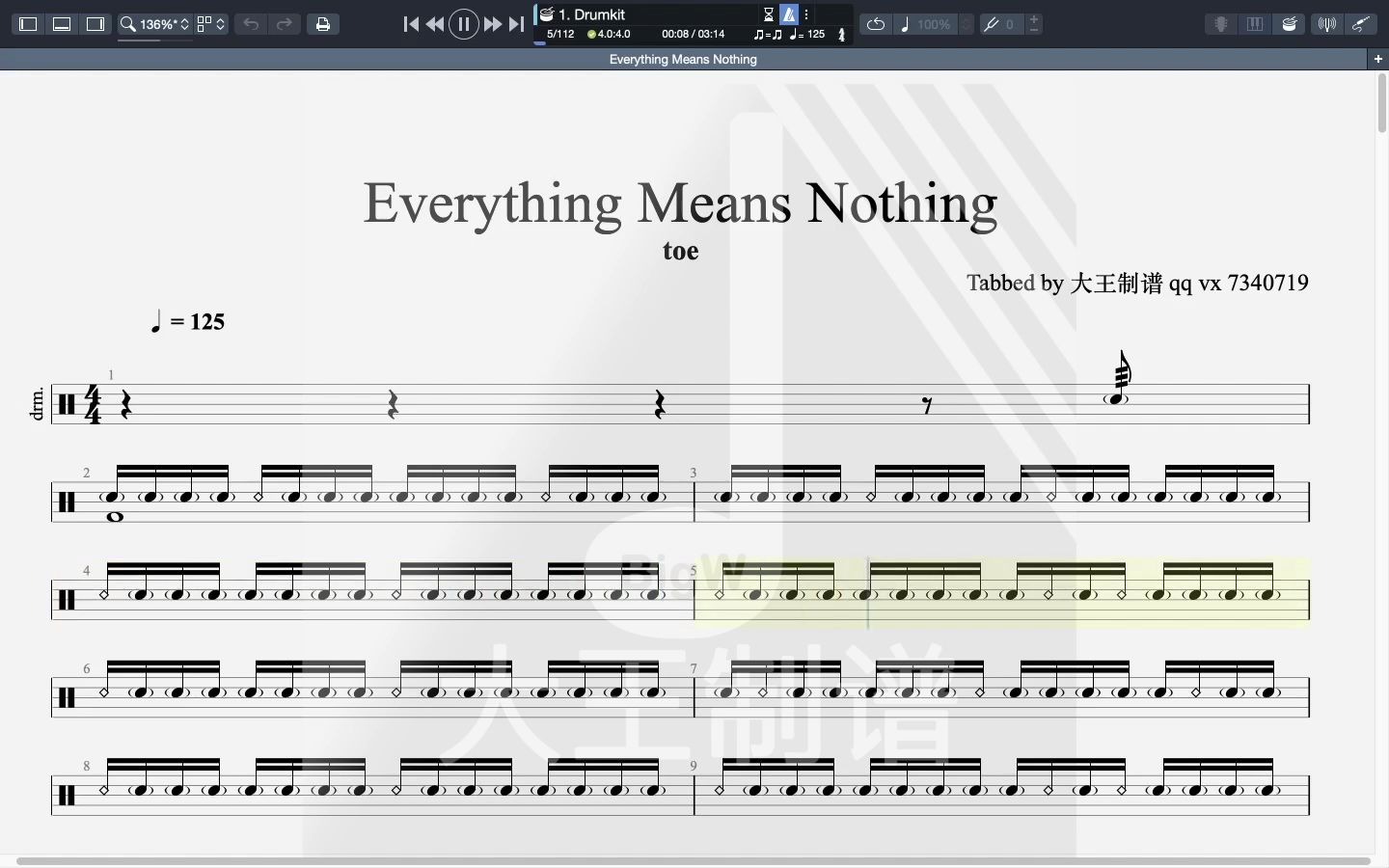The height and width of the screenshot is (868, 1389).
Task: Click the Tabbed by credit text
Action: coord(1138,283)
